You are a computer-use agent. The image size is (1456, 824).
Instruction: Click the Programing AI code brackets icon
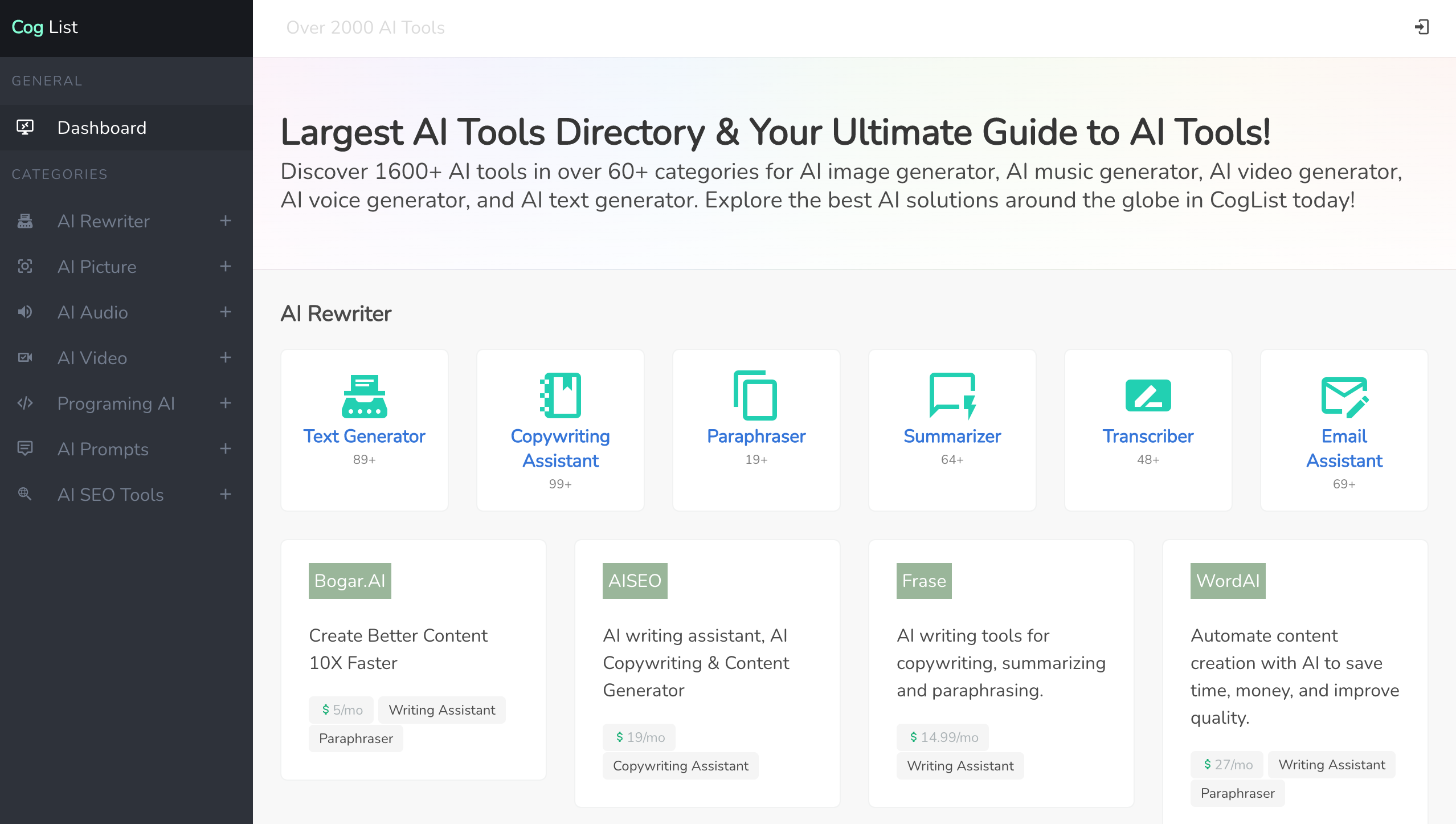(x=25, y=403)
